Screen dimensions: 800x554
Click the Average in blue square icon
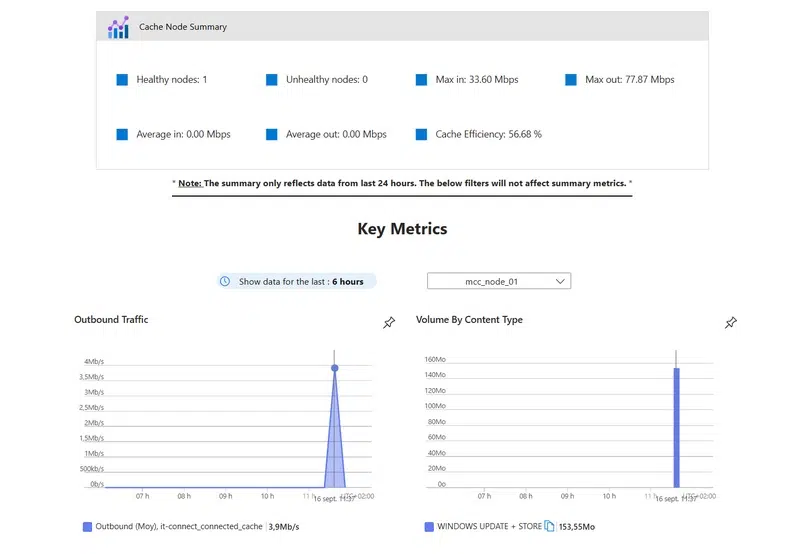click(123, 134)
